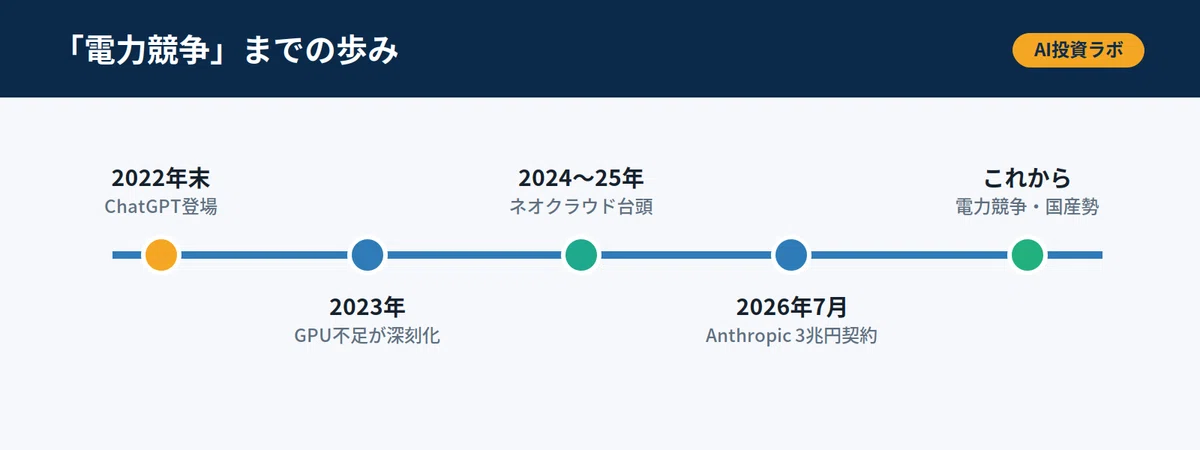The image size is (1200, 450).
Task: Click the 電力競争・国産勢 caption
Action: pos(1027,207)
